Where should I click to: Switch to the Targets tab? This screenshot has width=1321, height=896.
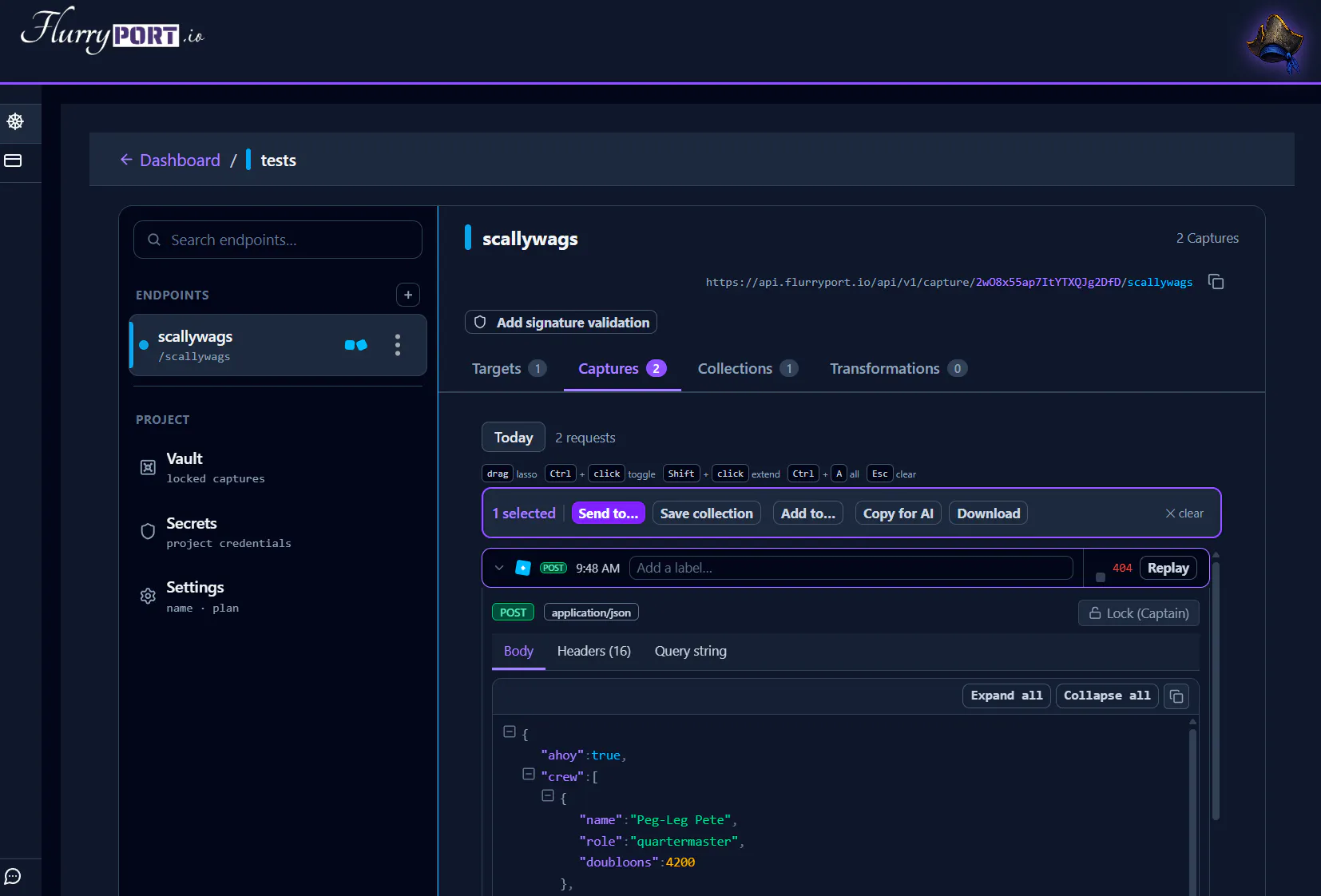click(509, 369)
